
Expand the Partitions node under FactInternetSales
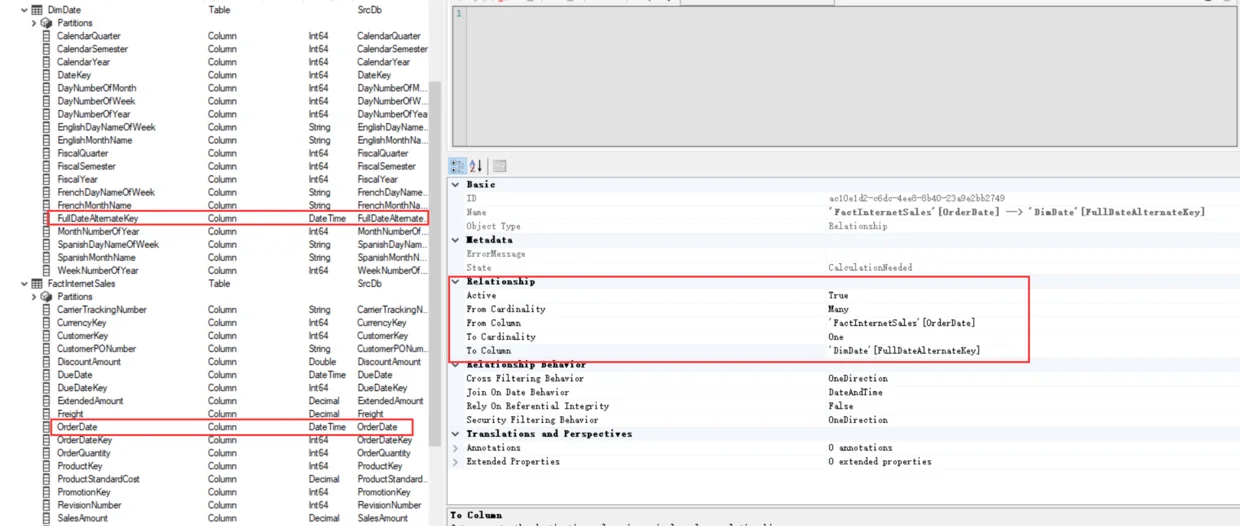pyautogui.click(x=34, y=296)
